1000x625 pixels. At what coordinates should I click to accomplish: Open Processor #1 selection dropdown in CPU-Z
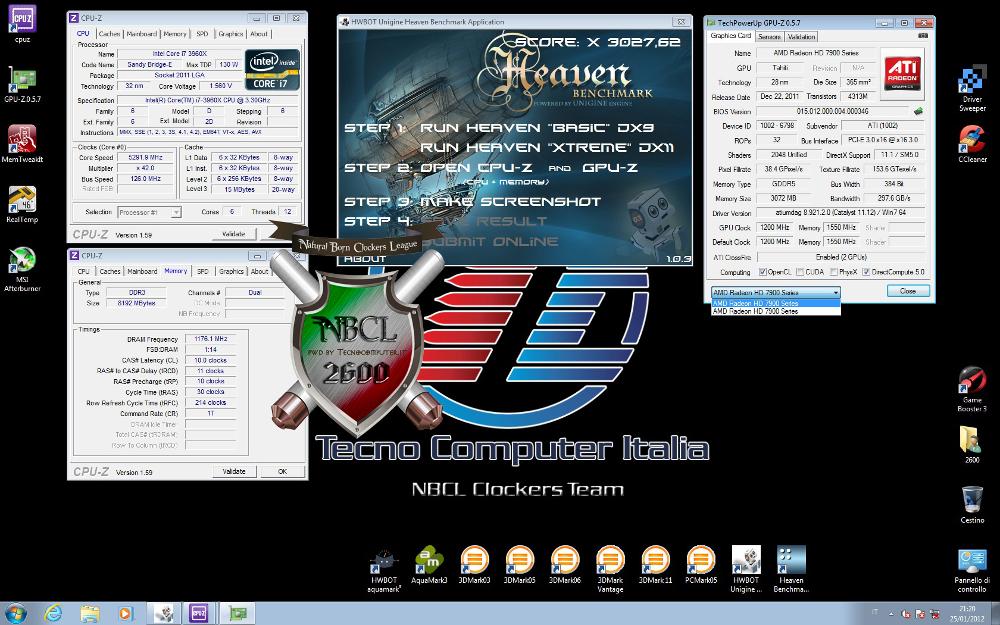(149, 212)
